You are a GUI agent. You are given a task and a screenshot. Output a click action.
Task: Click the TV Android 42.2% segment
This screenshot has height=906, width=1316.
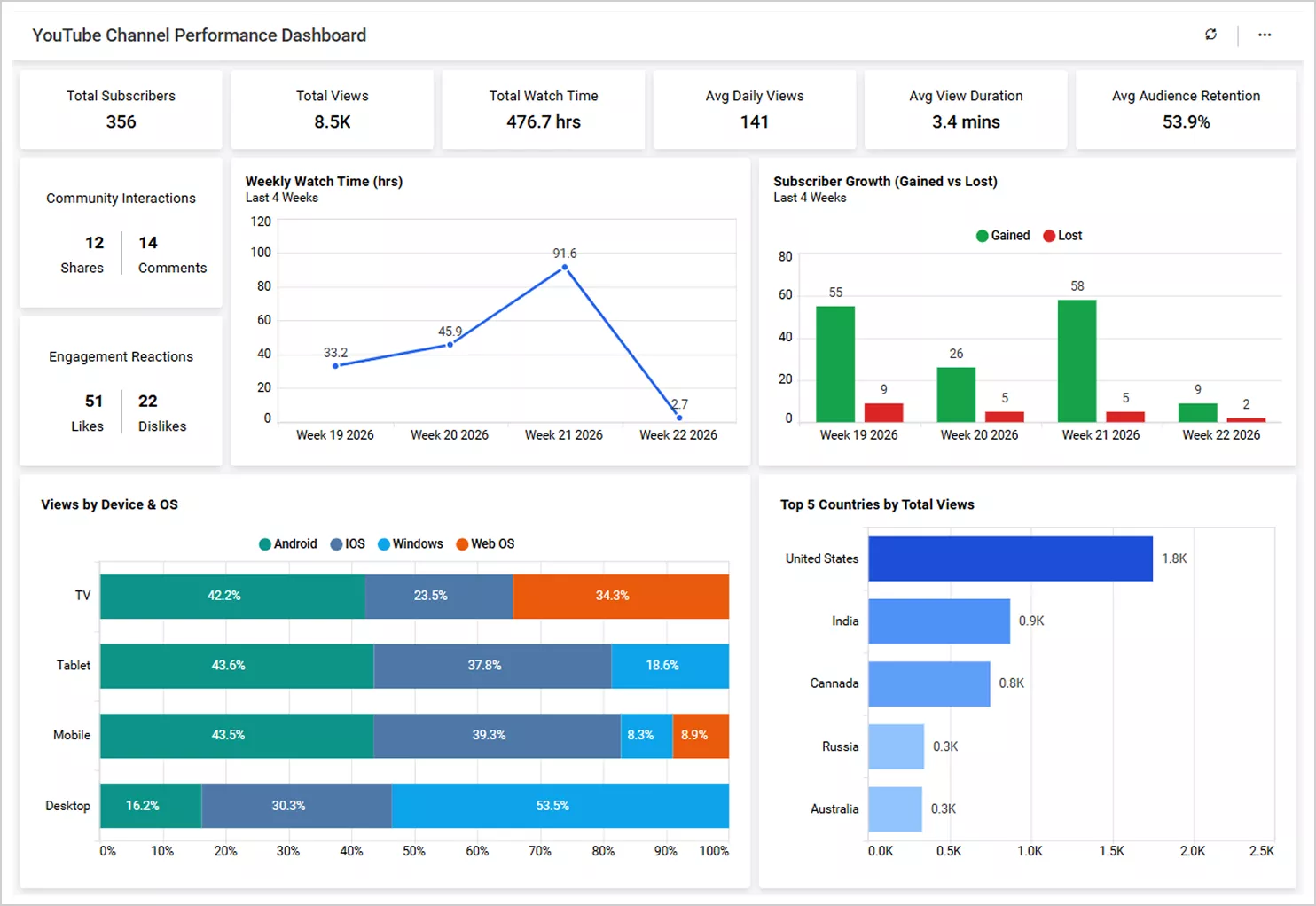click(x=232, y=596)
